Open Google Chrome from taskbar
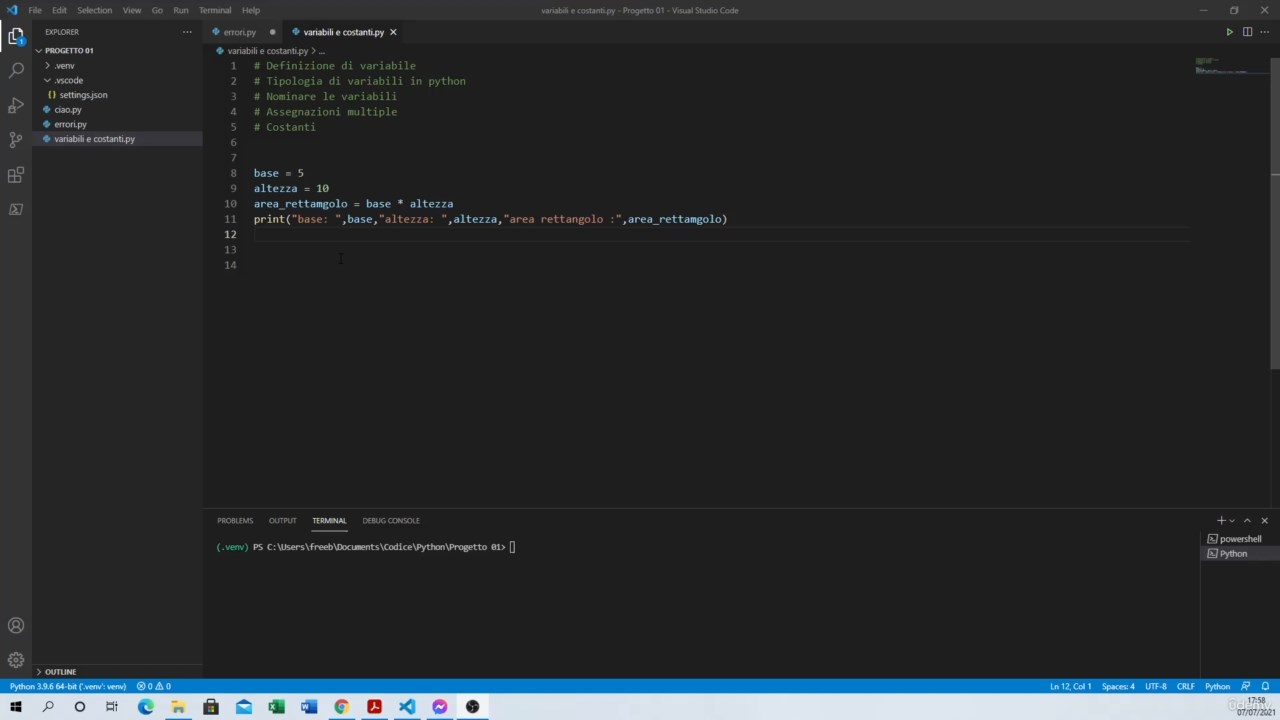This screenshot has width=1280, height=720. (x=342, y=707)
